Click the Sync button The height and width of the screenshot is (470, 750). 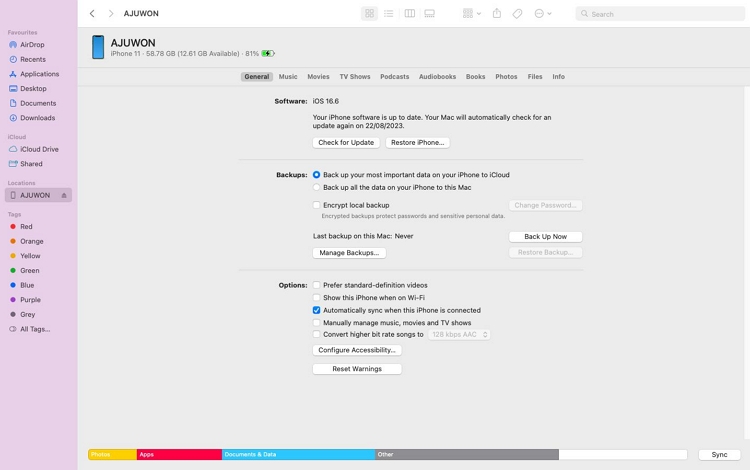coord(719,455)
